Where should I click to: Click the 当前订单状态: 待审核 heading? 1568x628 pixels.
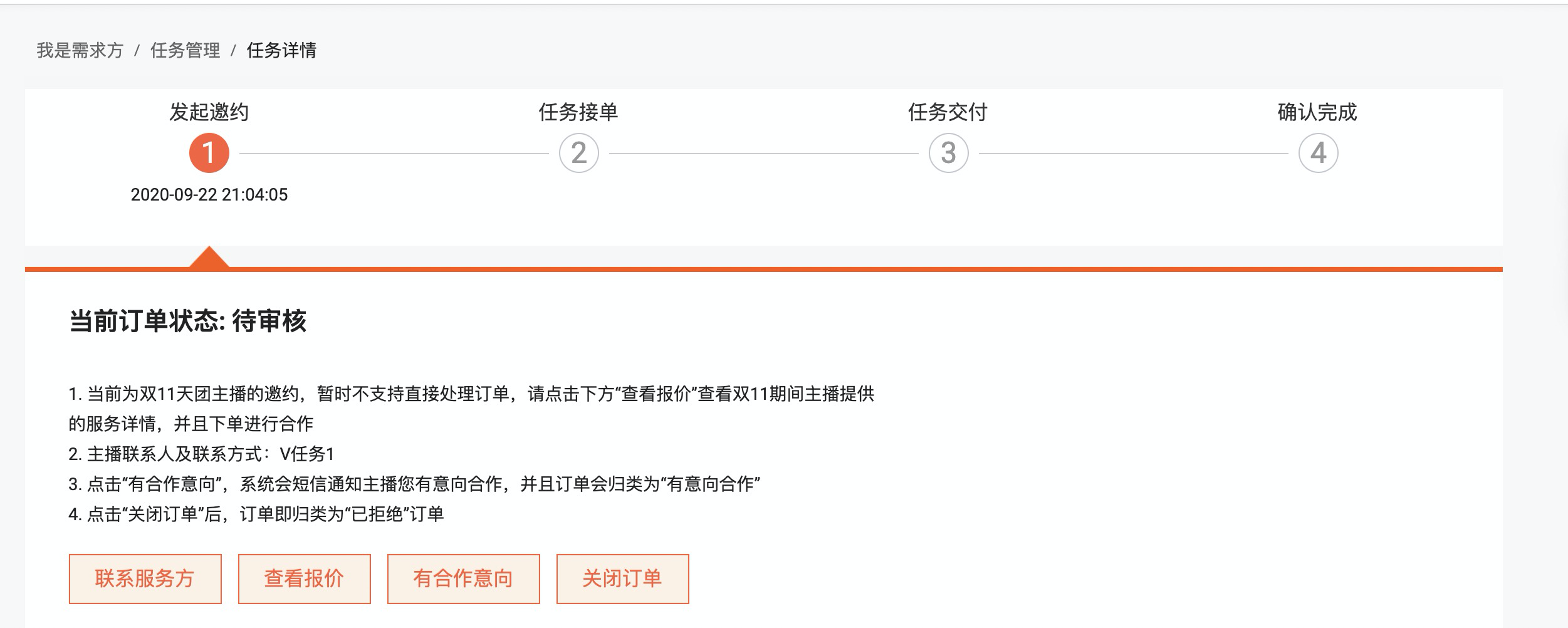click(187, 321)
